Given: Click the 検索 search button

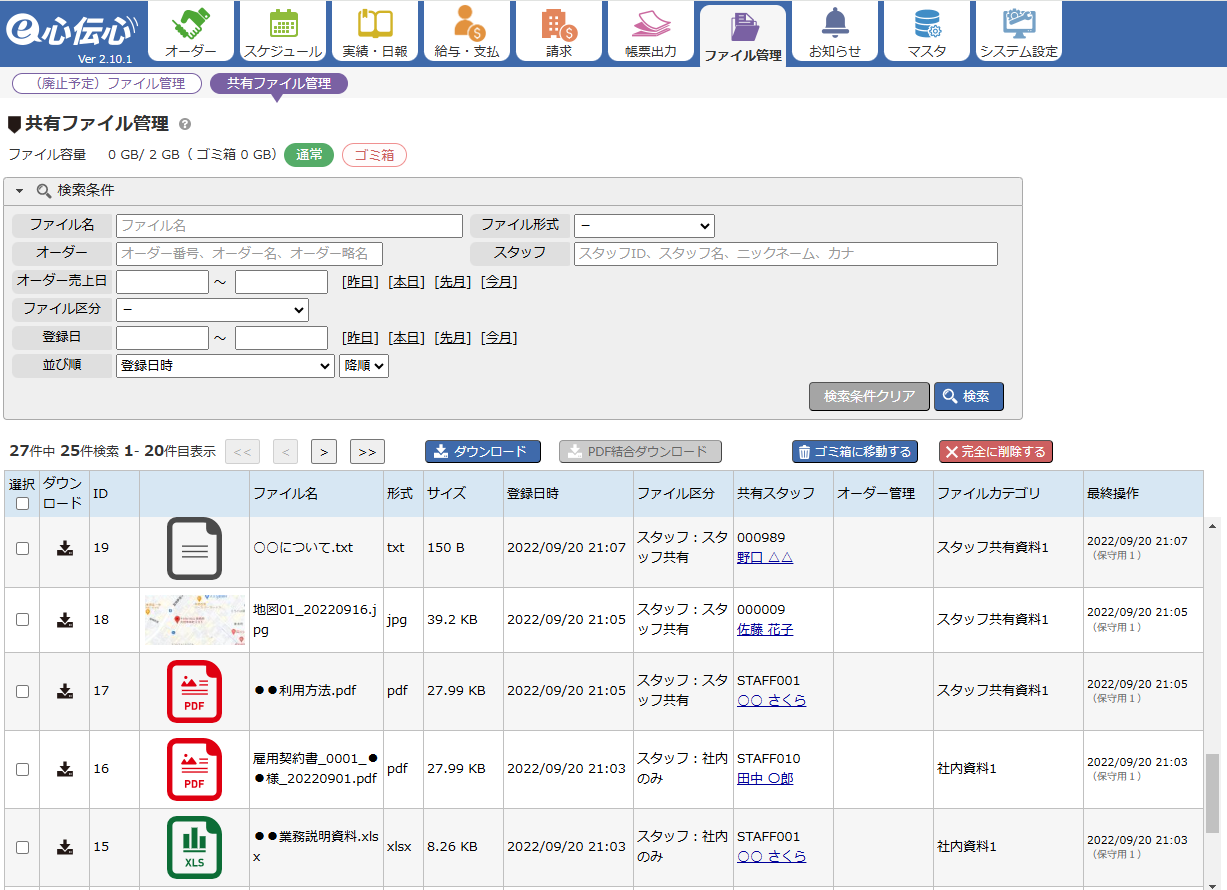Looking at the screenshot, I should [969, 397].
